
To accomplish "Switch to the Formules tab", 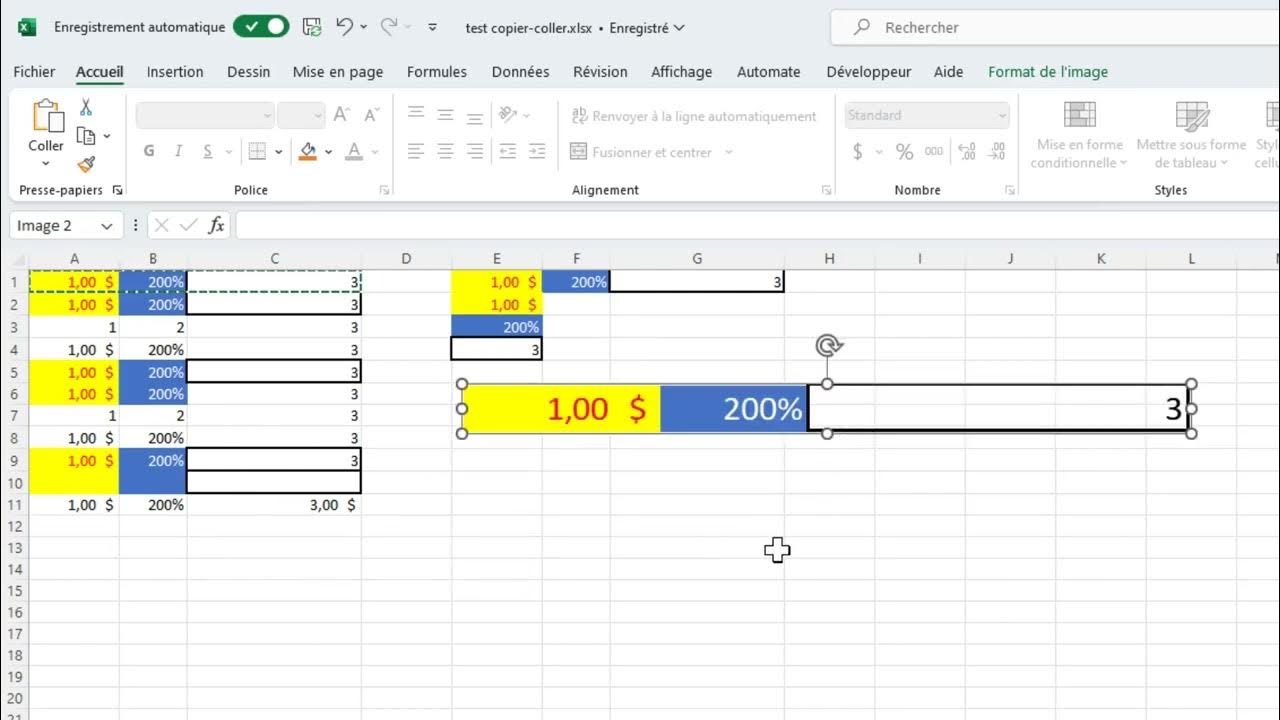I will tap(437, 72).
